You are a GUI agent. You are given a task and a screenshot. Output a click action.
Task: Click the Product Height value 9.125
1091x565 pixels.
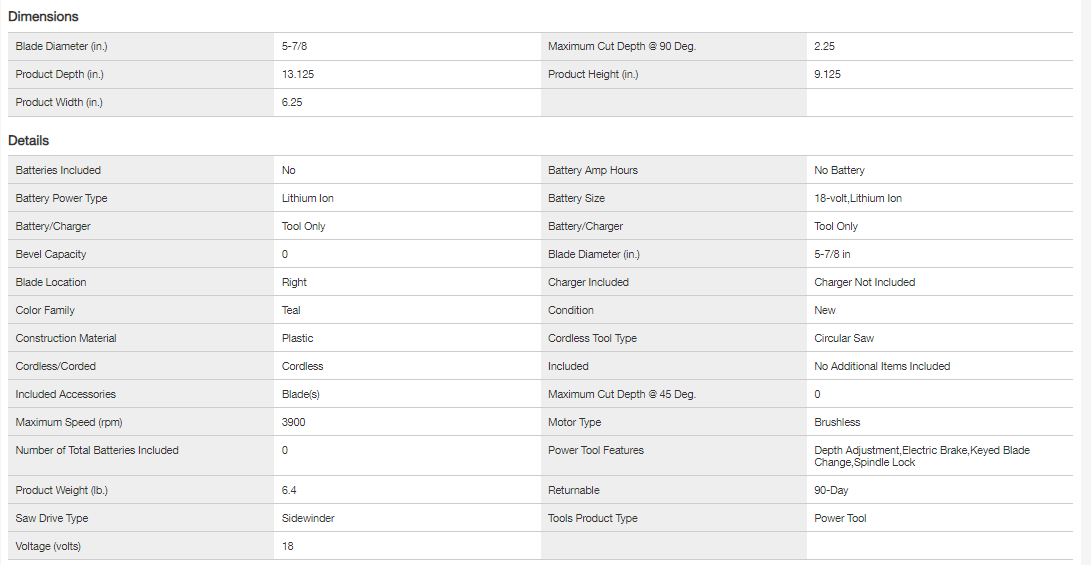coord(827,75)
